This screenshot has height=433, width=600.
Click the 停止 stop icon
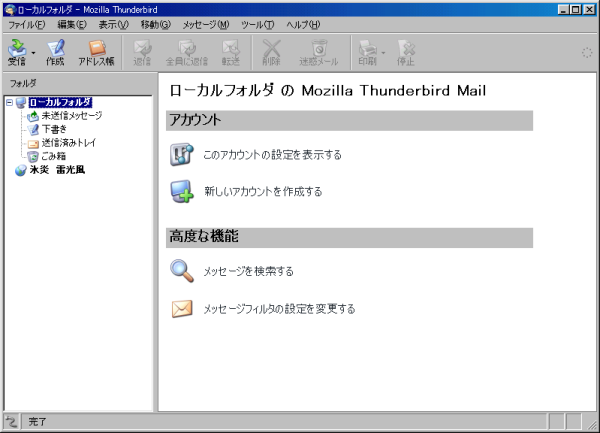pyautogui.click(x=406, y=52)
